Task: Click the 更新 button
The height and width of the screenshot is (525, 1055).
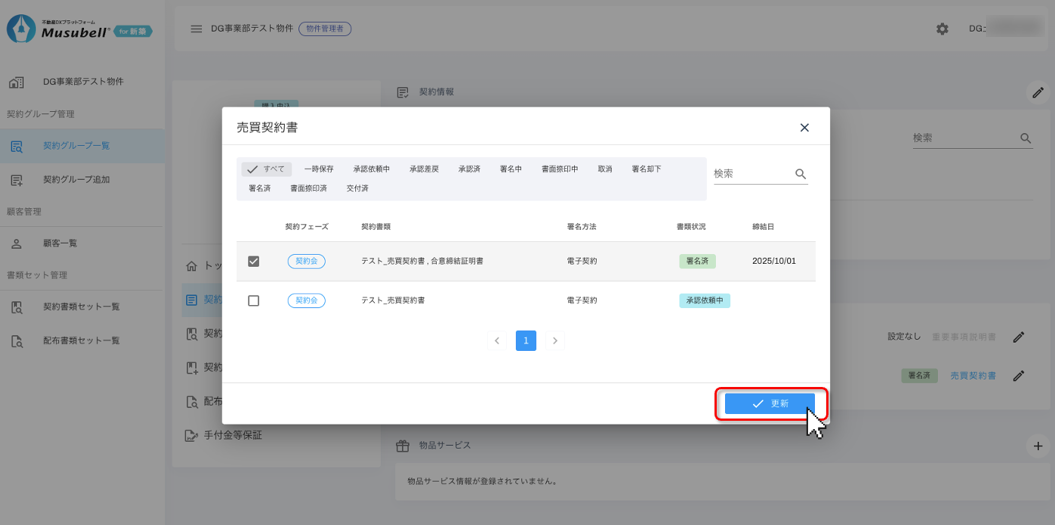Action: click(770, 403)
